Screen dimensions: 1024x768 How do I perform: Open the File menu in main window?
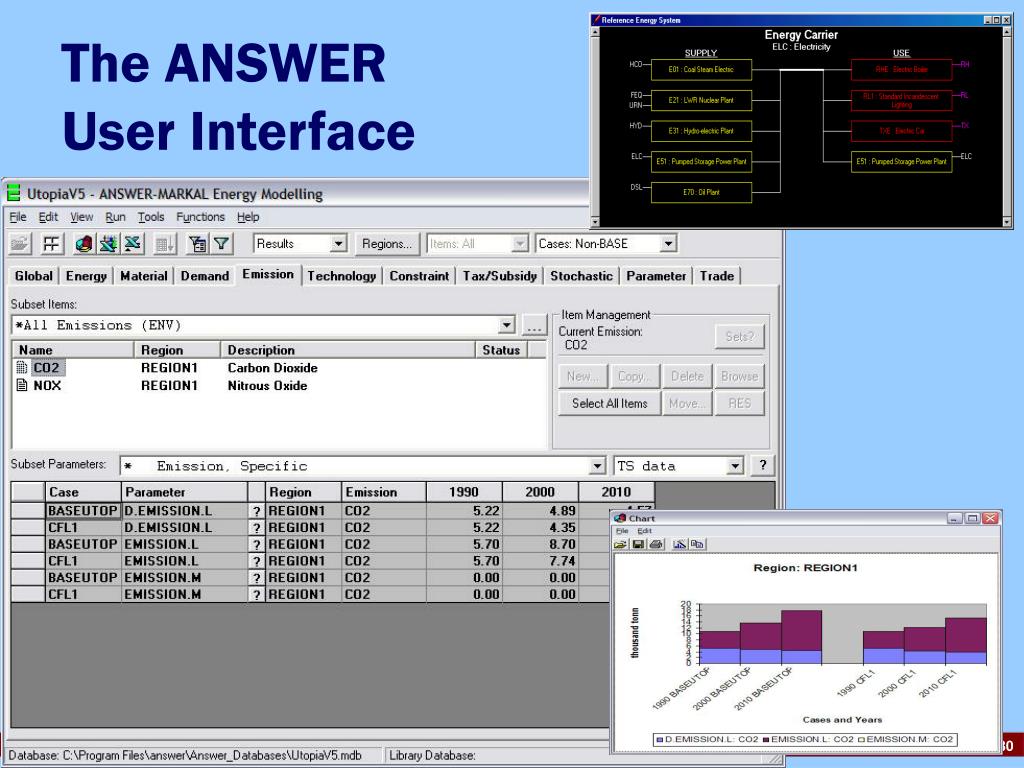[18, 217]
